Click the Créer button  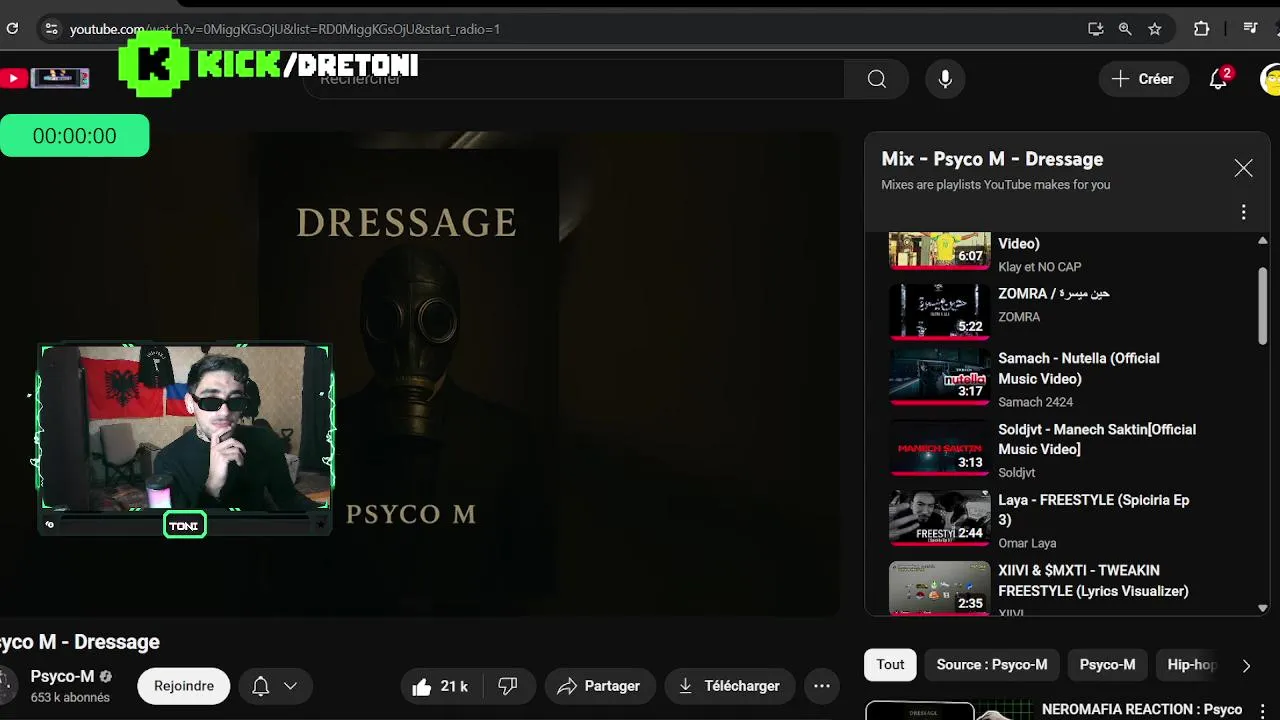1143,79
